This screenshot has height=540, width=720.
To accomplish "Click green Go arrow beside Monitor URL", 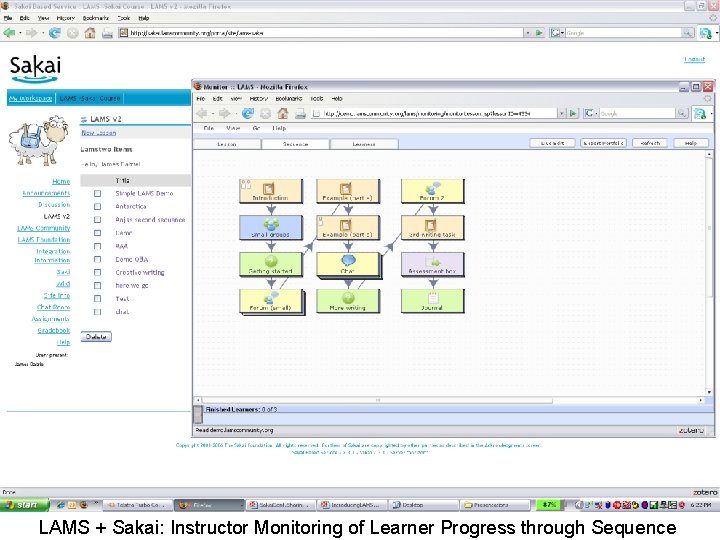I will [573, 113].
